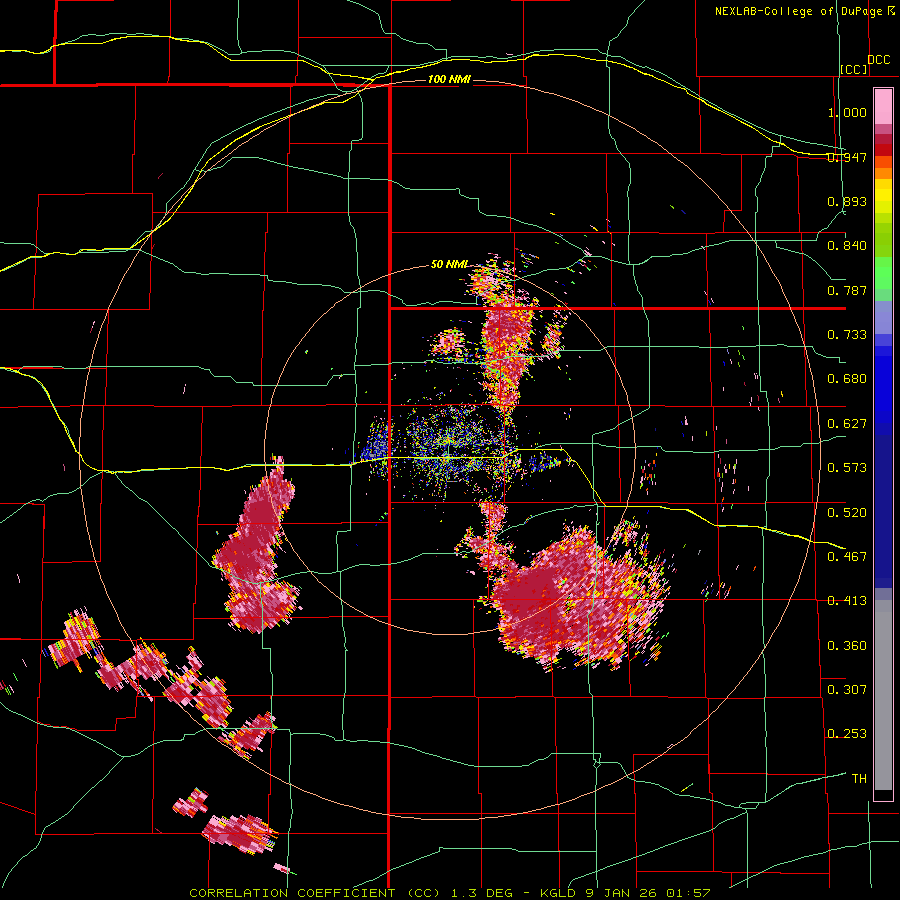Select the 0.467 color scale value
This screenshot has width=900, height=900.
pyautogui.click(x=847, y=556)
